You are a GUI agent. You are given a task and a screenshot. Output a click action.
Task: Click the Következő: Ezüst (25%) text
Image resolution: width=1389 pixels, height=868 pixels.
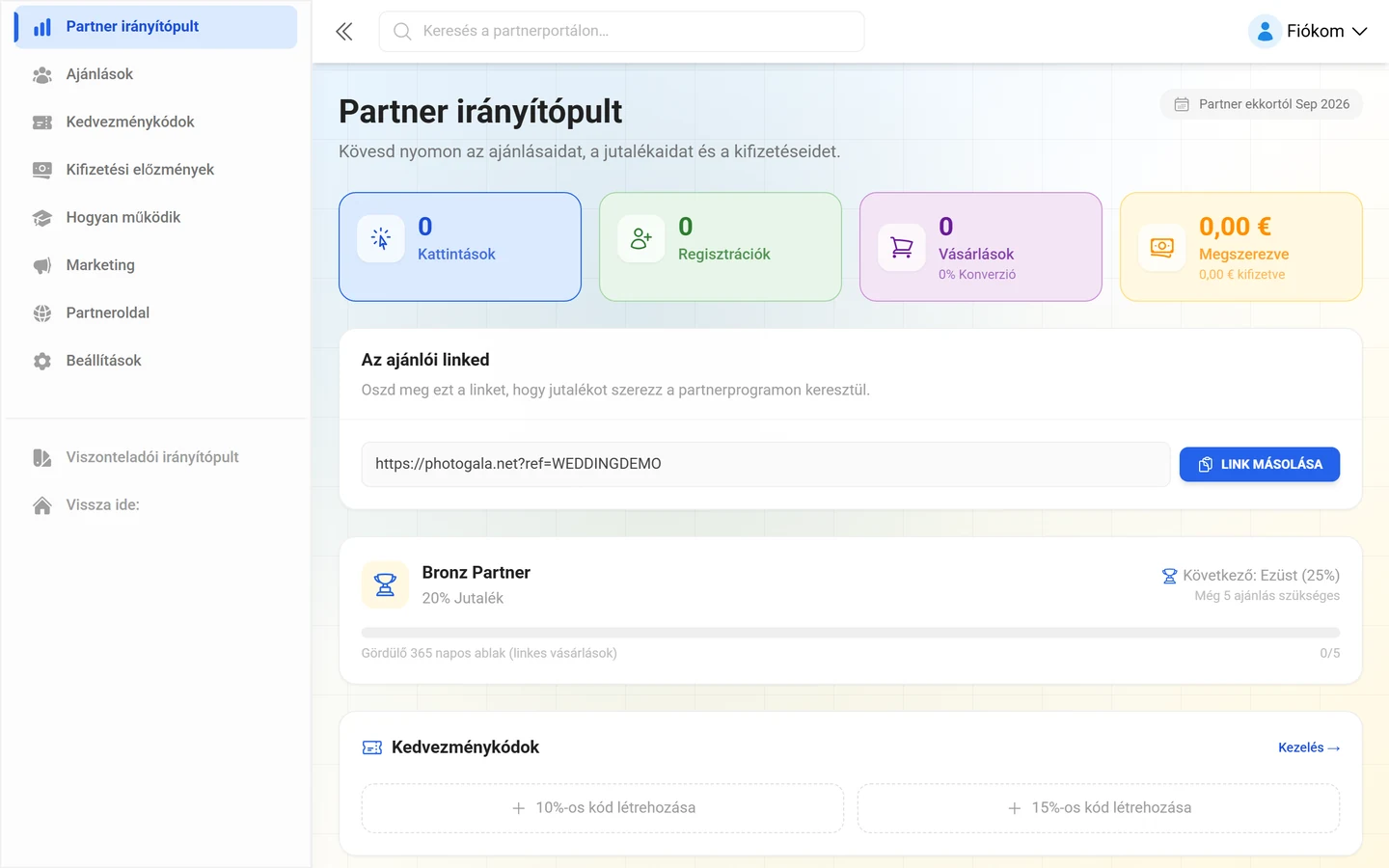point(1261,576)
